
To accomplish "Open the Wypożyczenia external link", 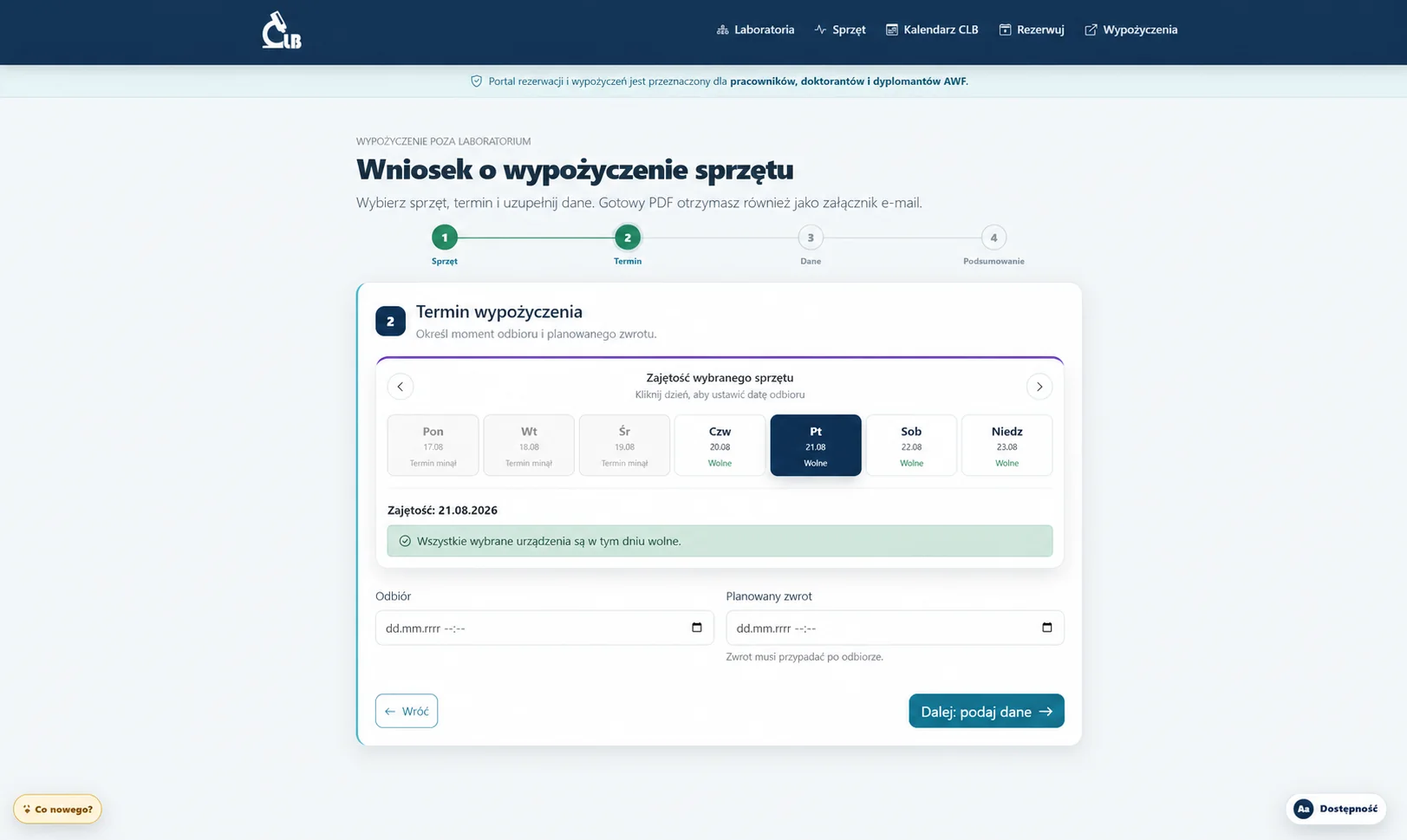I will tap(1131, 29).
